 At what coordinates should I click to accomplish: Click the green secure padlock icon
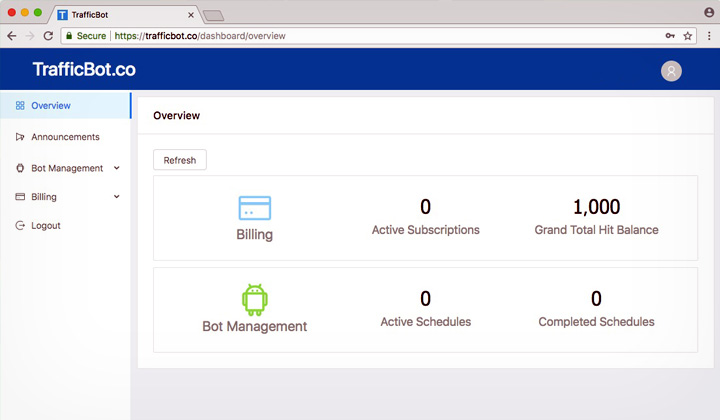click(69, 35)
